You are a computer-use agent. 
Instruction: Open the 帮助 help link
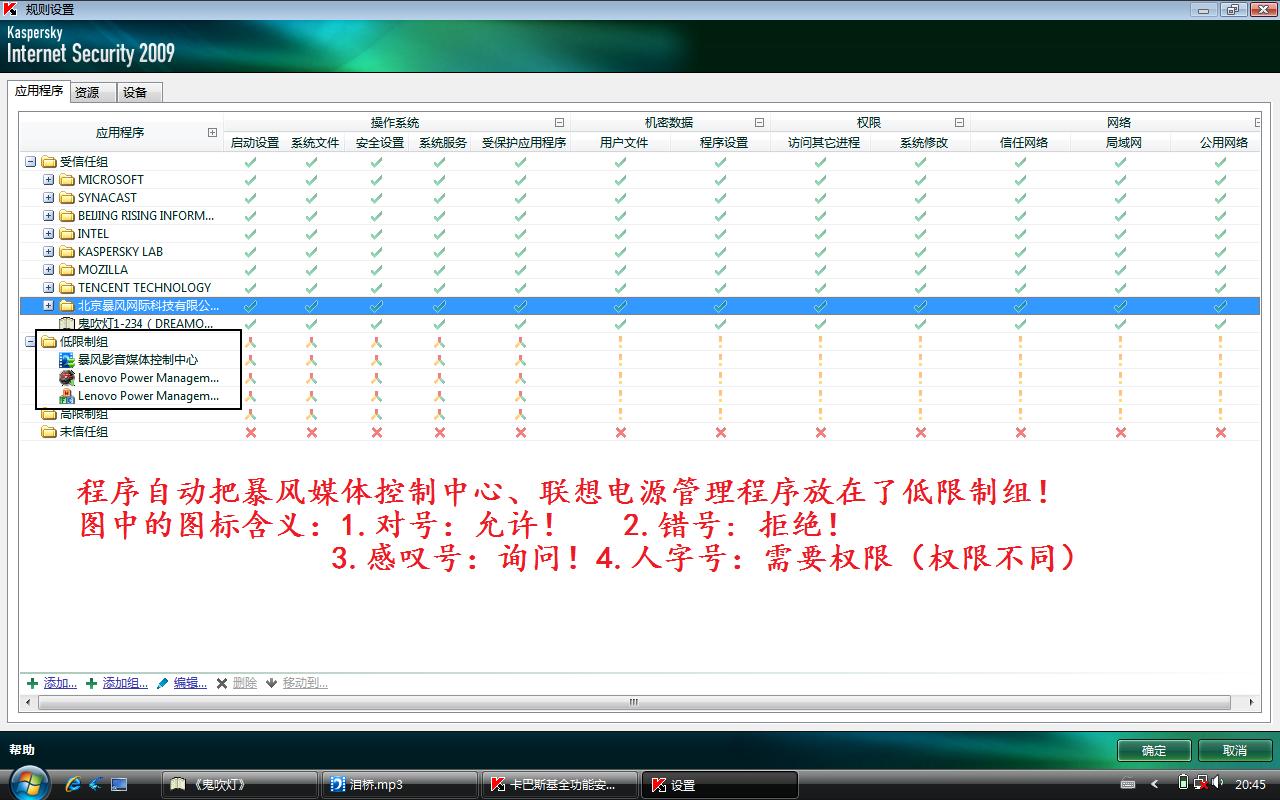[22, 750]
